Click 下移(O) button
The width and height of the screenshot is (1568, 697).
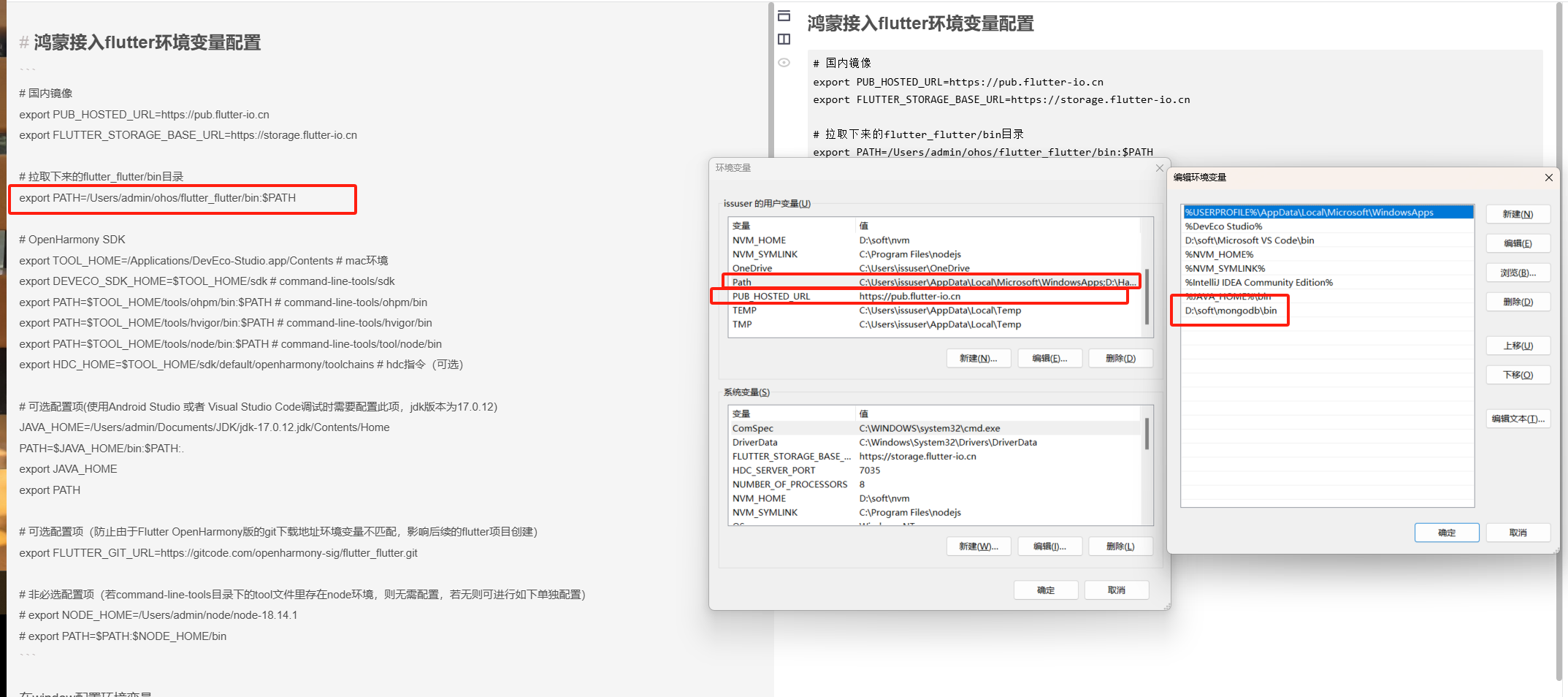1518,375
